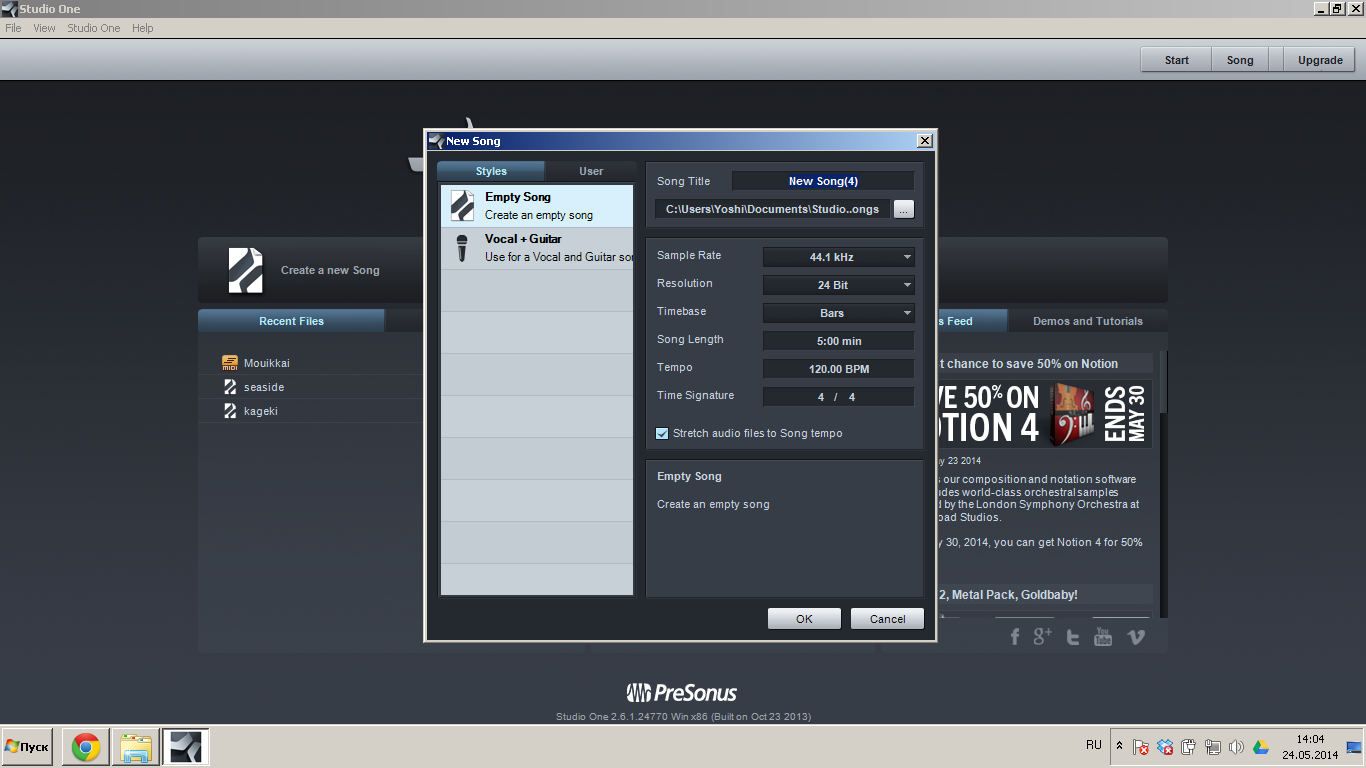Image resolution: width=1366 pixels, height=768 pixels.
Task: Open the Google+ social icon
Action: click(1043, 636)
